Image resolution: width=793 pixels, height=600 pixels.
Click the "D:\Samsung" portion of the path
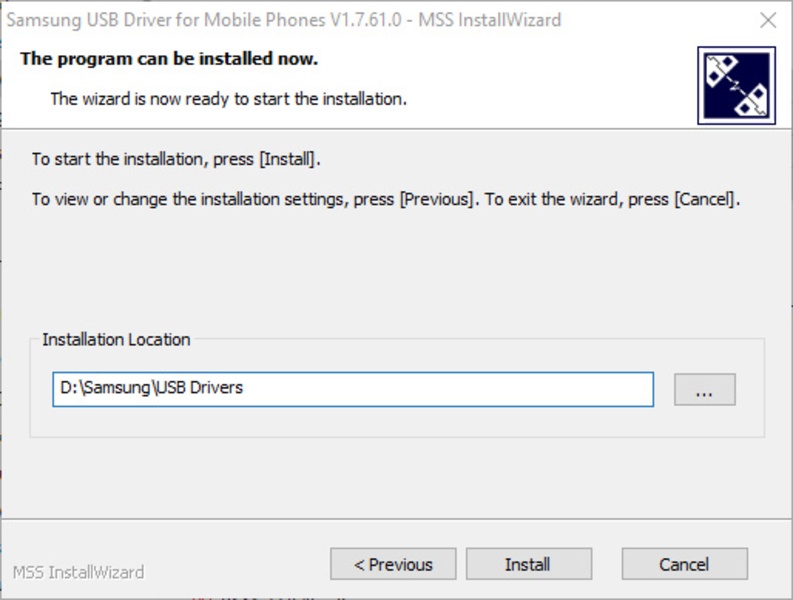tap(105, 388)
